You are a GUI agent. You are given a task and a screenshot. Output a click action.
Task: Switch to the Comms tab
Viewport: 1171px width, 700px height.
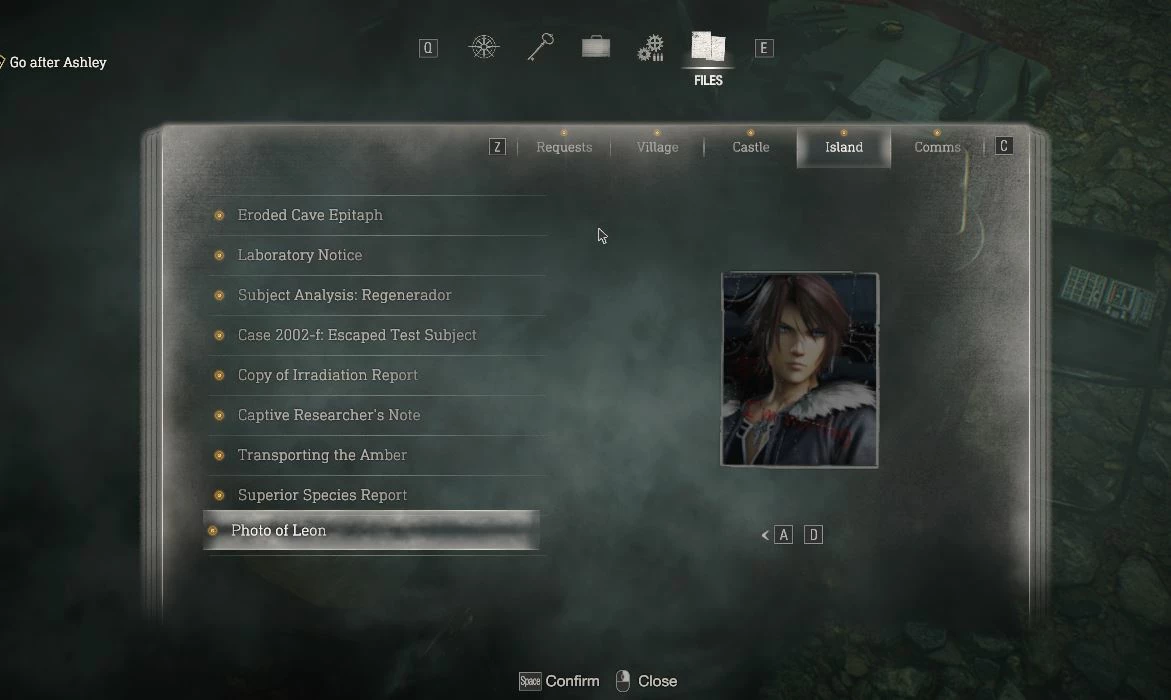pos(937,147)
